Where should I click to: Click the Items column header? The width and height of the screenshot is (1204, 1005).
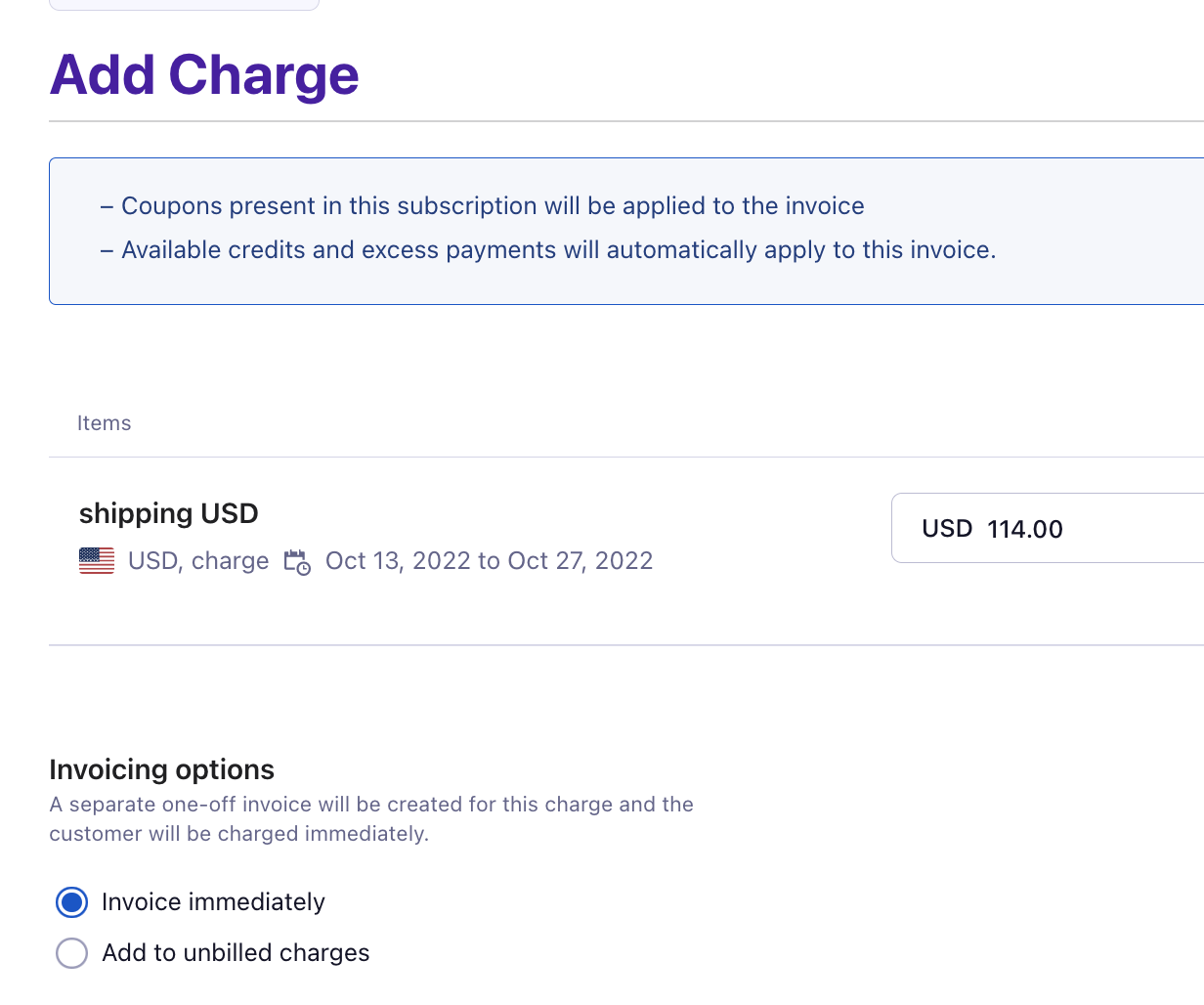point(105,423)
